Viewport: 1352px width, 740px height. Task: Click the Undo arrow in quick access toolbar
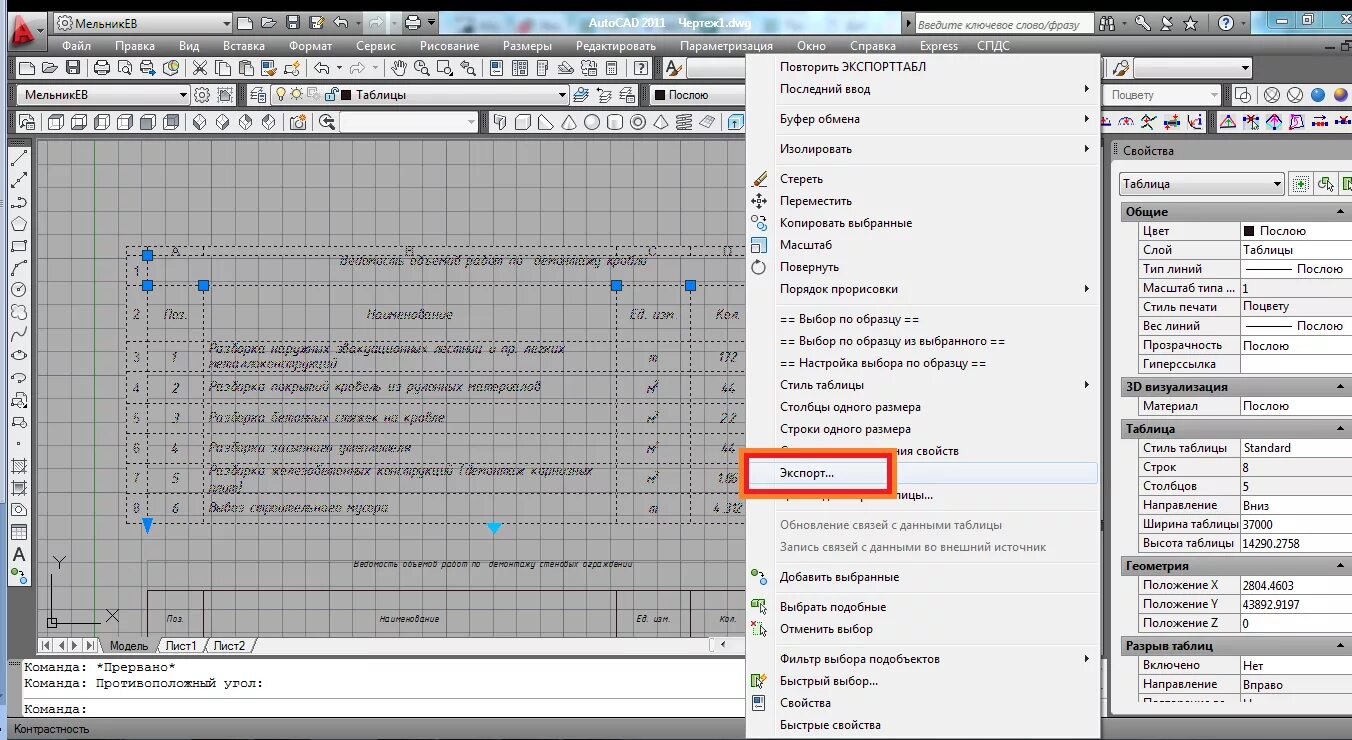(x=340, y=22)
